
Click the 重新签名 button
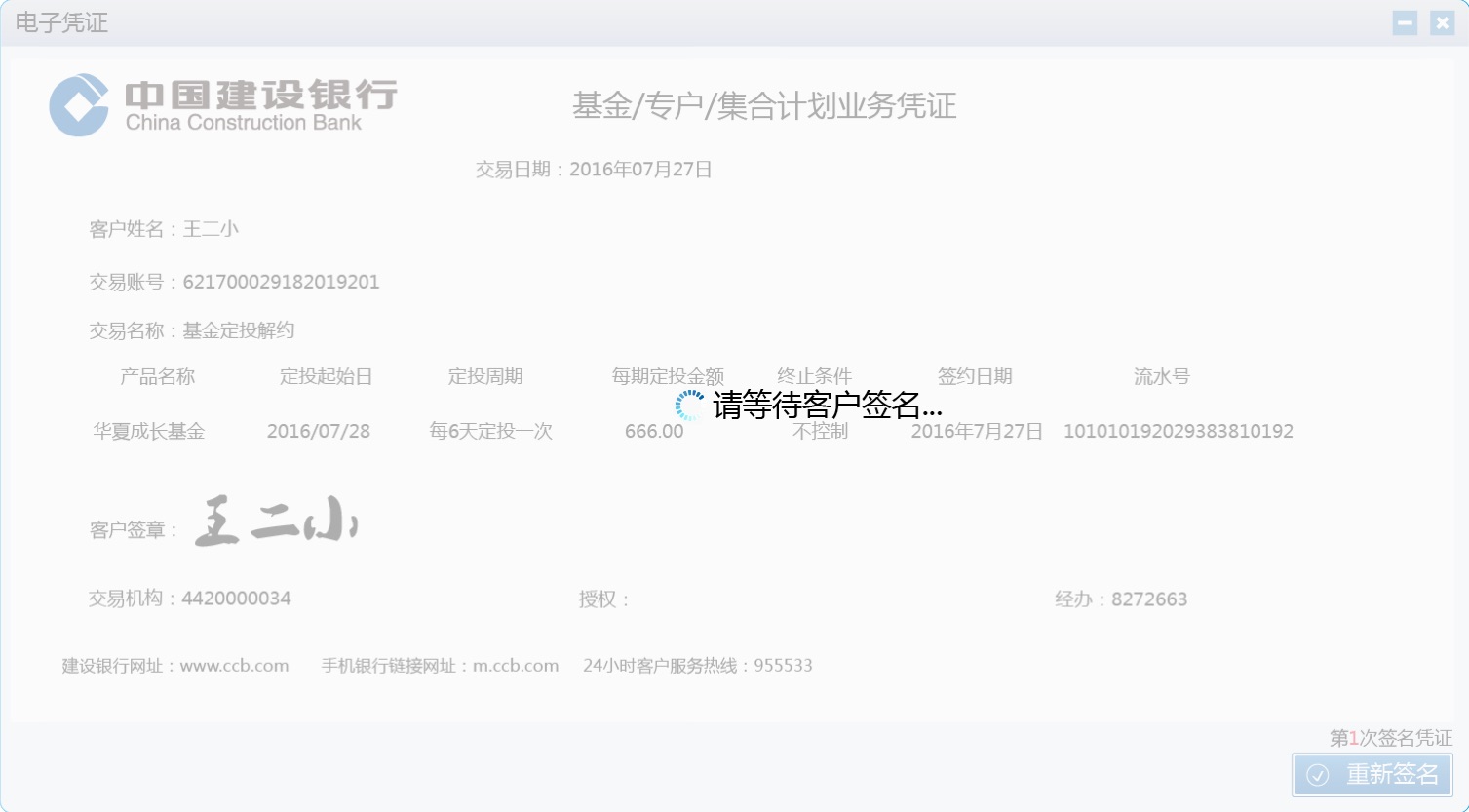[1372, 775]
